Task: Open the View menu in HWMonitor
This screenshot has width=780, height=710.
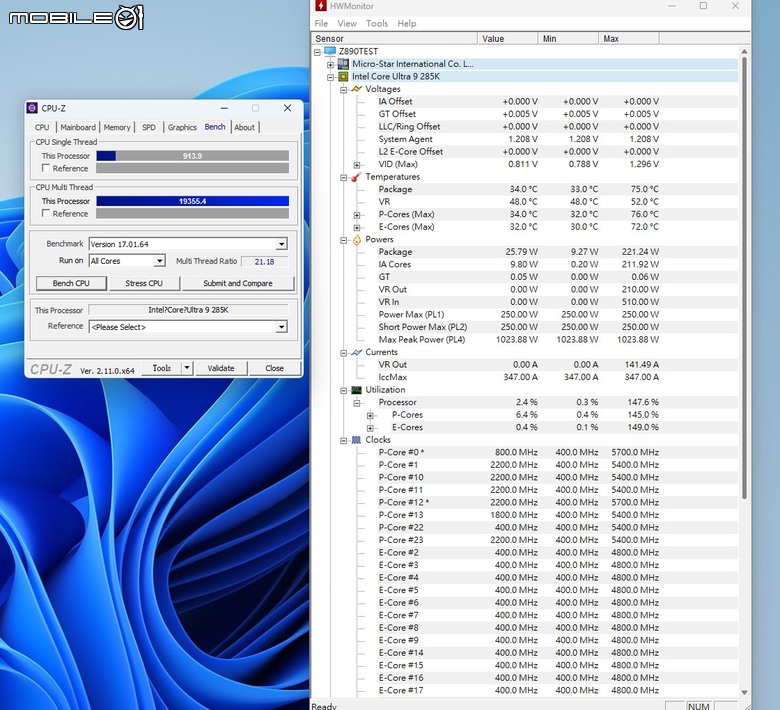Action: click(347, 23)
